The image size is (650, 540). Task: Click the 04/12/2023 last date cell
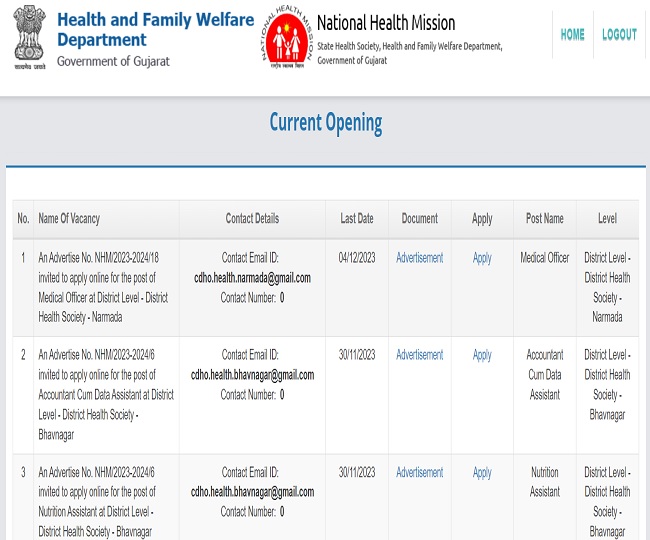[x=357, y=258]
